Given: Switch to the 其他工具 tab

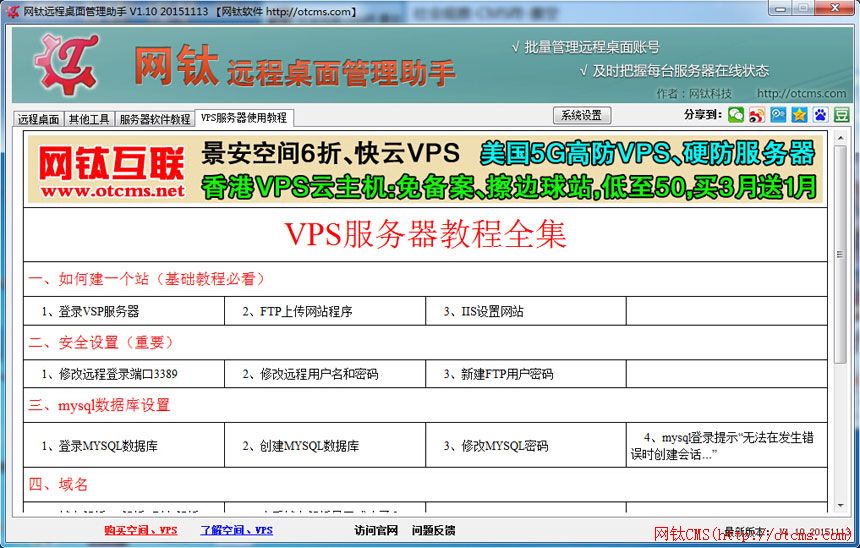Looking at the screenshot, I should pos(89,119).
